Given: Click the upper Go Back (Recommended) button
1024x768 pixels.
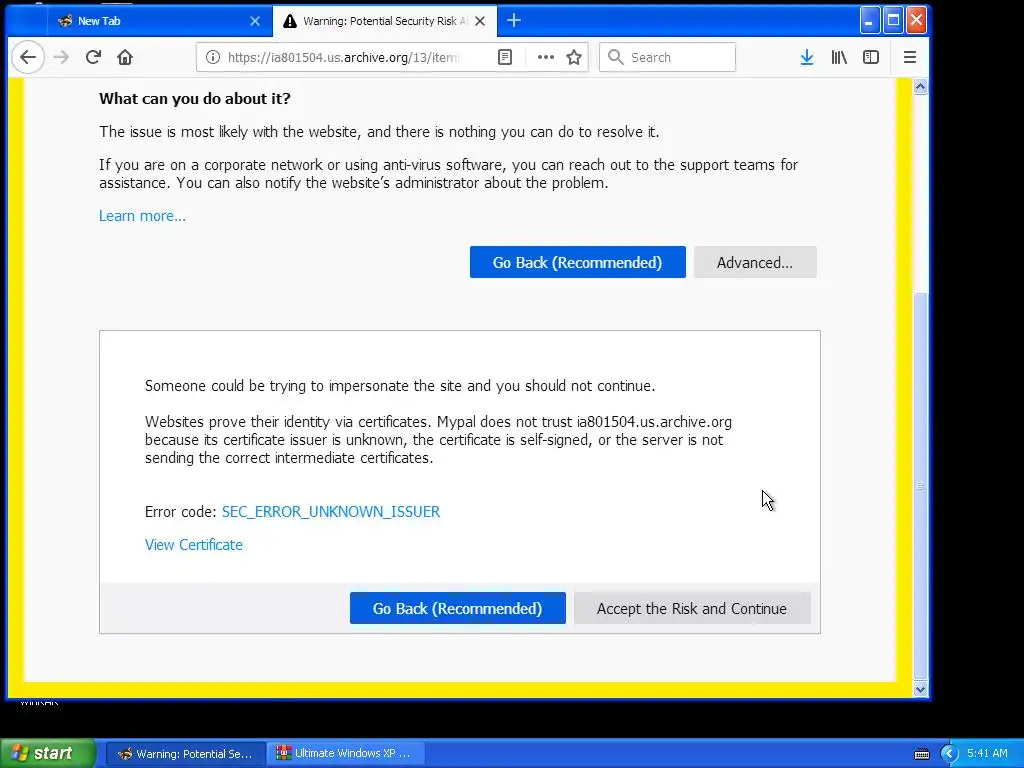Looking at the screenshot, I should coord(578,263).
